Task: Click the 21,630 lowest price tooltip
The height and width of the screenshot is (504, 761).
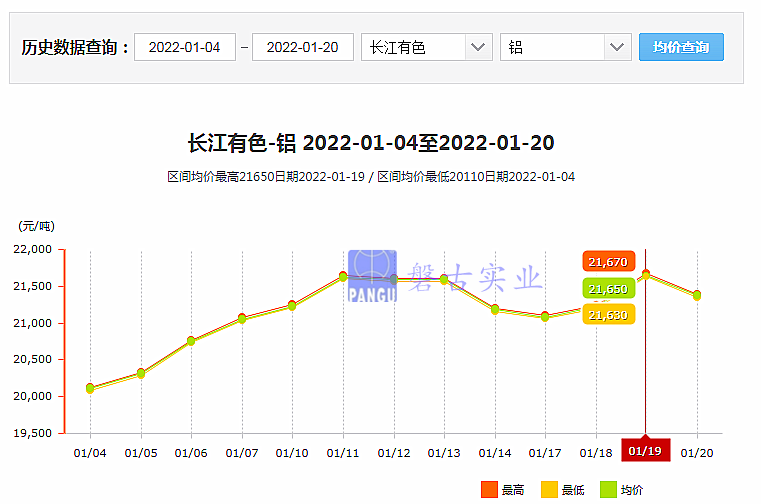Action: [609, 315]
